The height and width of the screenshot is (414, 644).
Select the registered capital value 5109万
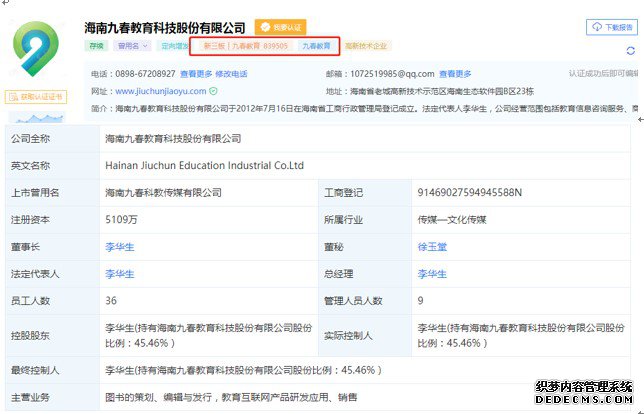(x=121, y=220)
